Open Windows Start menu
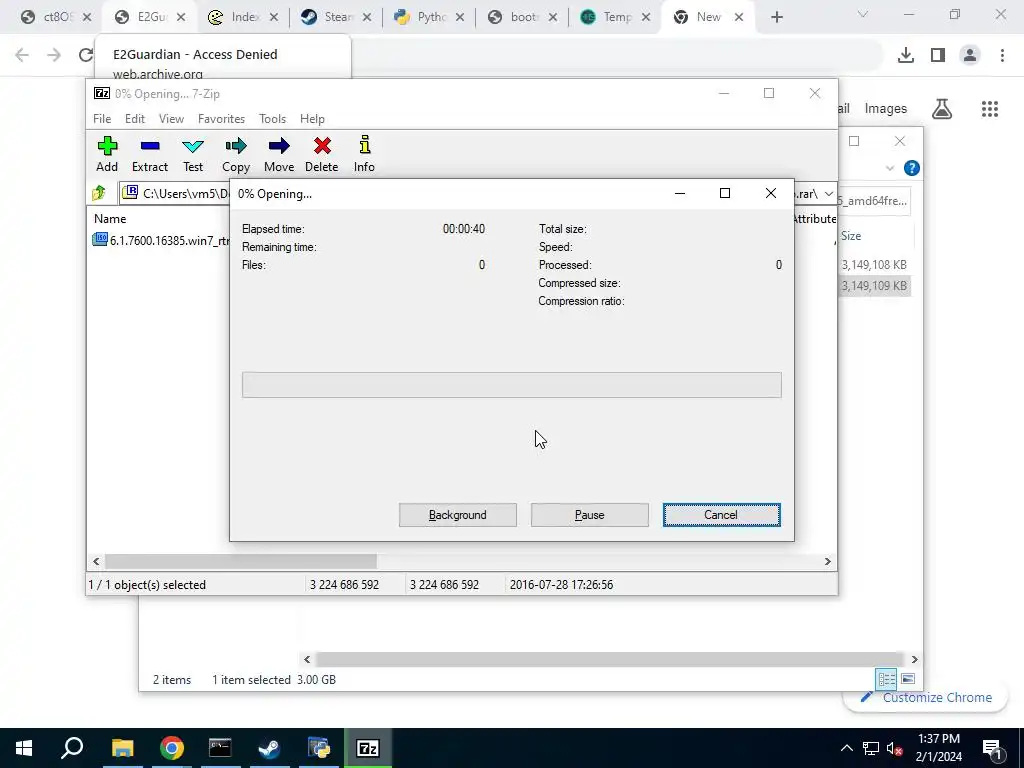Viewport: 1024px width, 768px height. (24, 748)
